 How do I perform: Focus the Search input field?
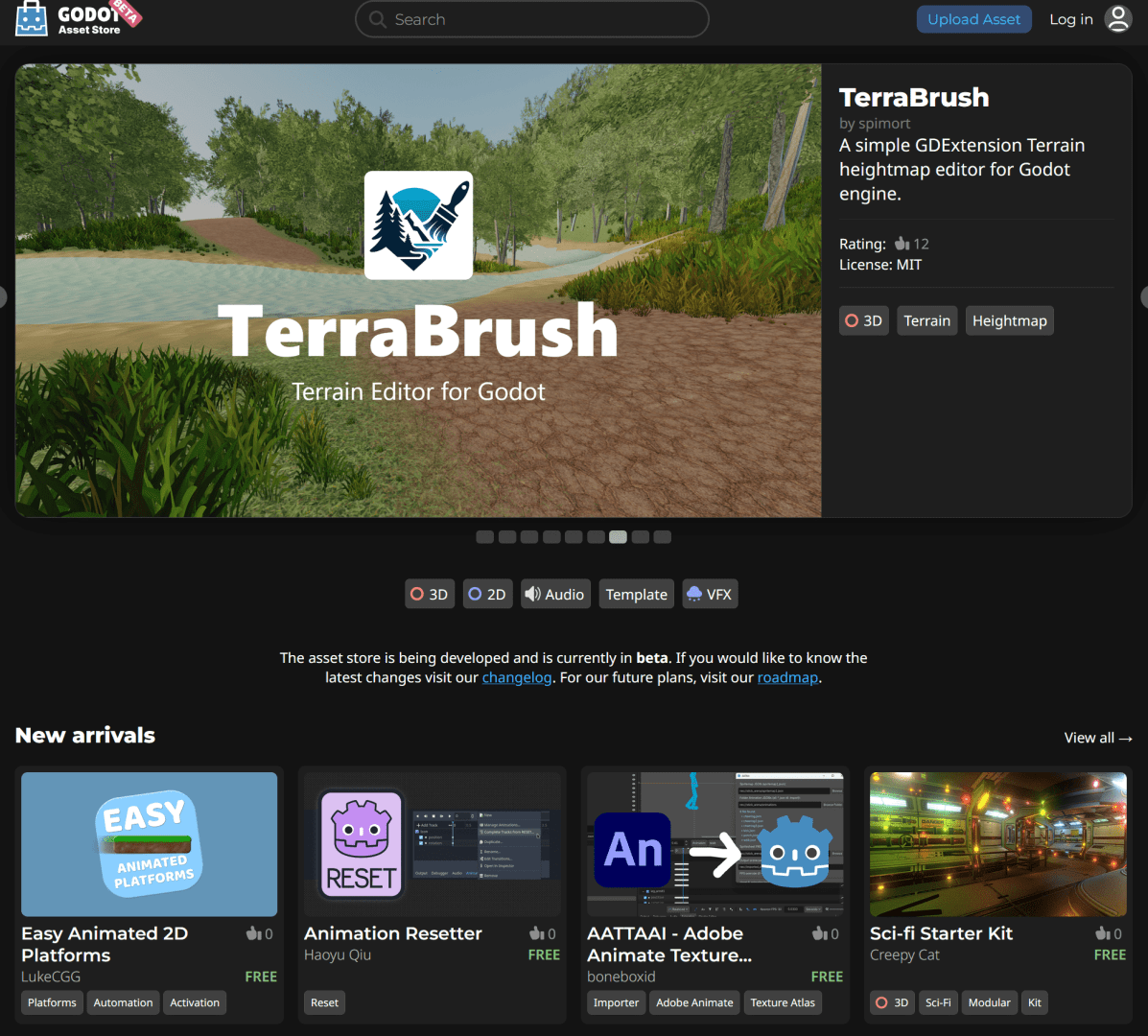(532, 19)
